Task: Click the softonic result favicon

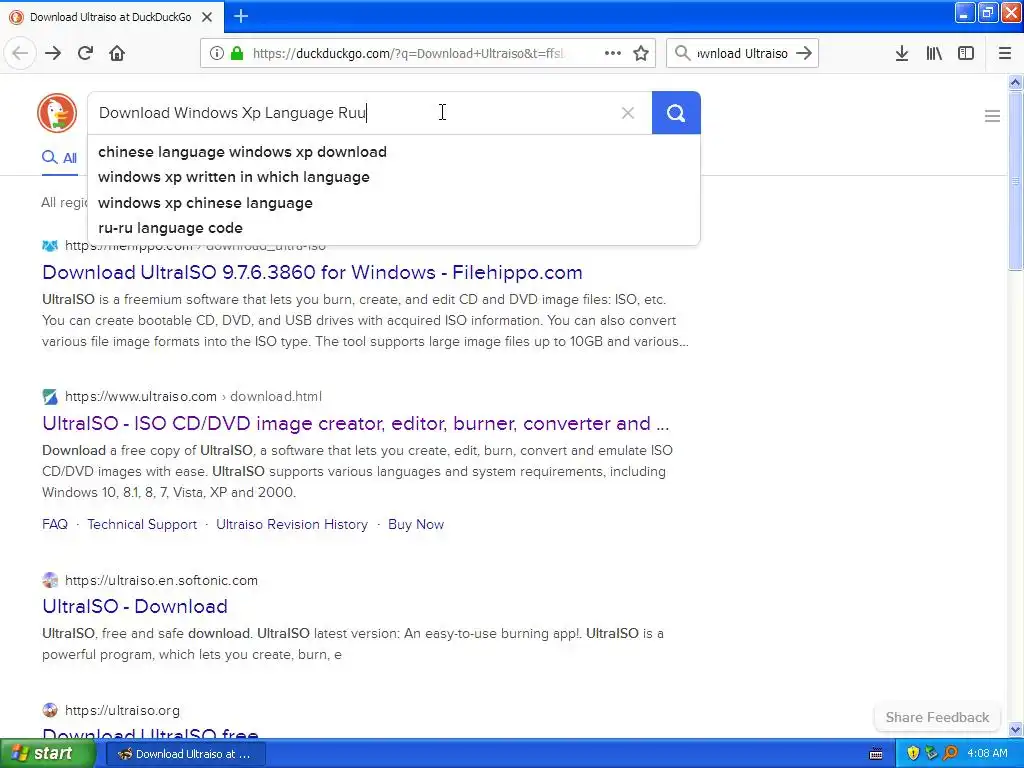Action: [50, 580]
